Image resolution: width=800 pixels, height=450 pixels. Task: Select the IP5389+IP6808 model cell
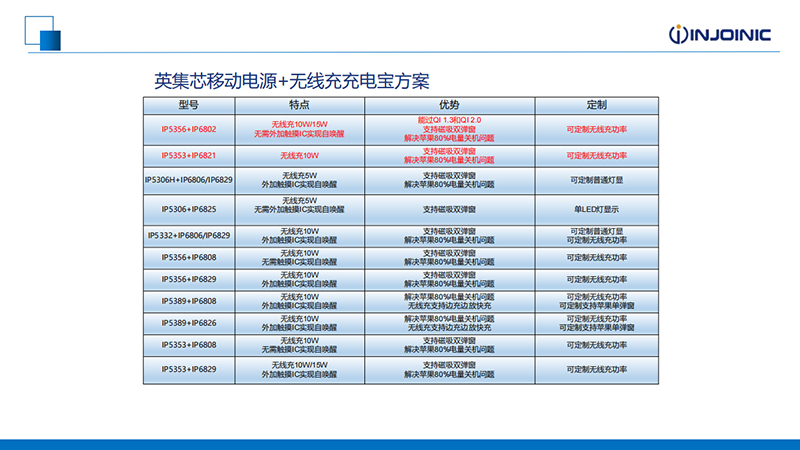pyautogui.click(x=189, y=302)
